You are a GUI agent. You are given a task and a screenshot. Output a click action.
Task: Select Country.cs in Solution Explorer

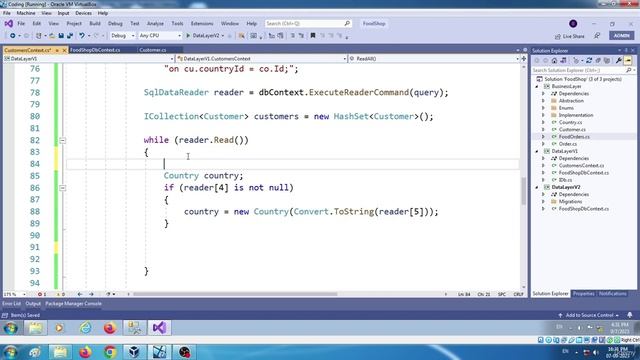point(570,122)
